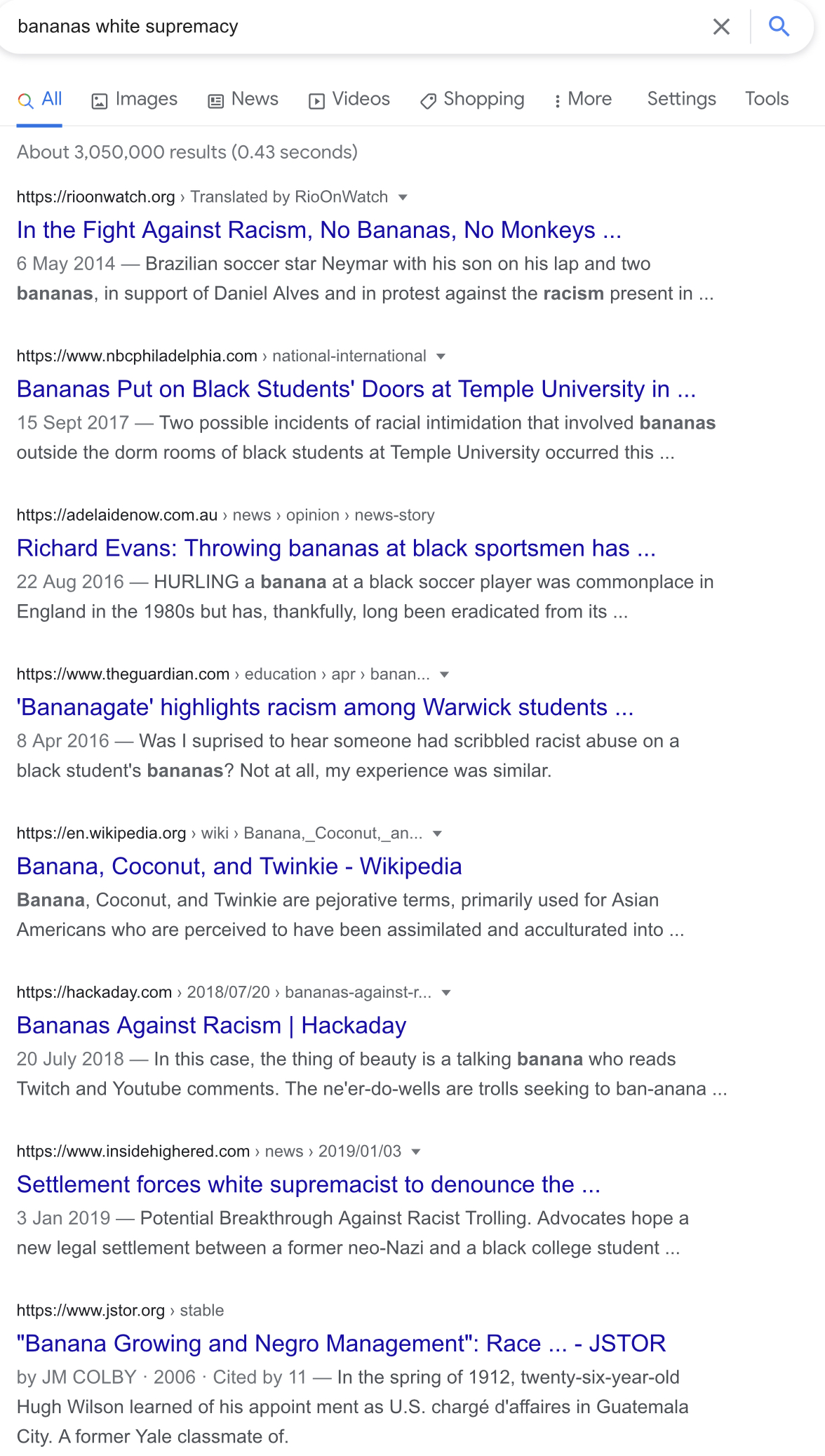Open 'In the Fight Against Racism' result

pos(319,230)
